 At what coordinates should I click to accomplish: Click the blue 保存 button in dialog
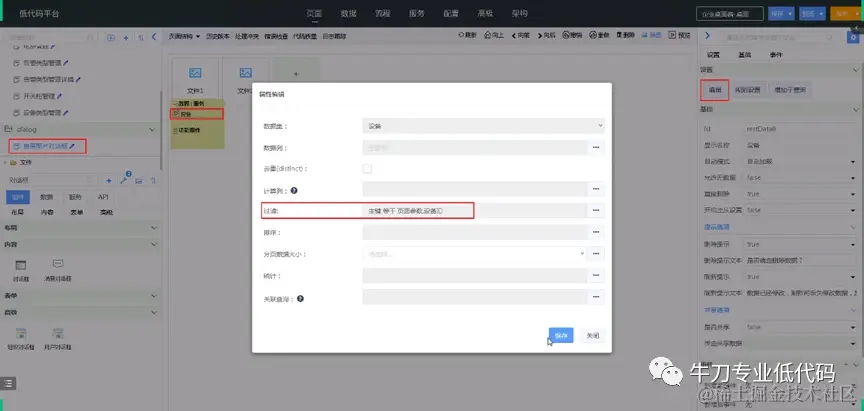pyautogui.click(x=561, y=336)
